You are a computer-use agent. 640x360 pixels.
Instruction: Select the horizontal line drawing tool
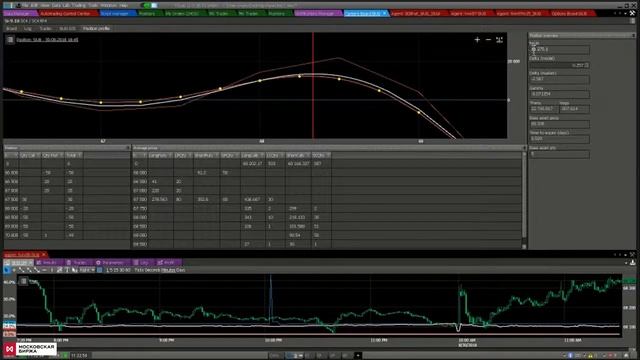coord(44,270)
